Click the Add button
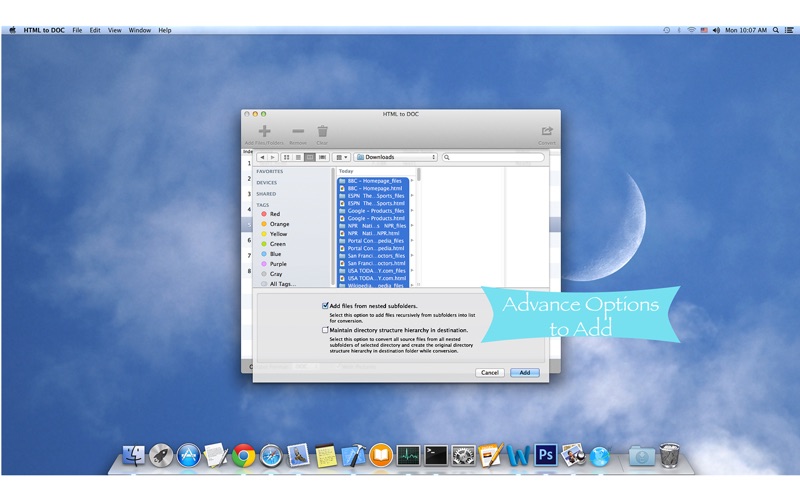 point(524,372)
